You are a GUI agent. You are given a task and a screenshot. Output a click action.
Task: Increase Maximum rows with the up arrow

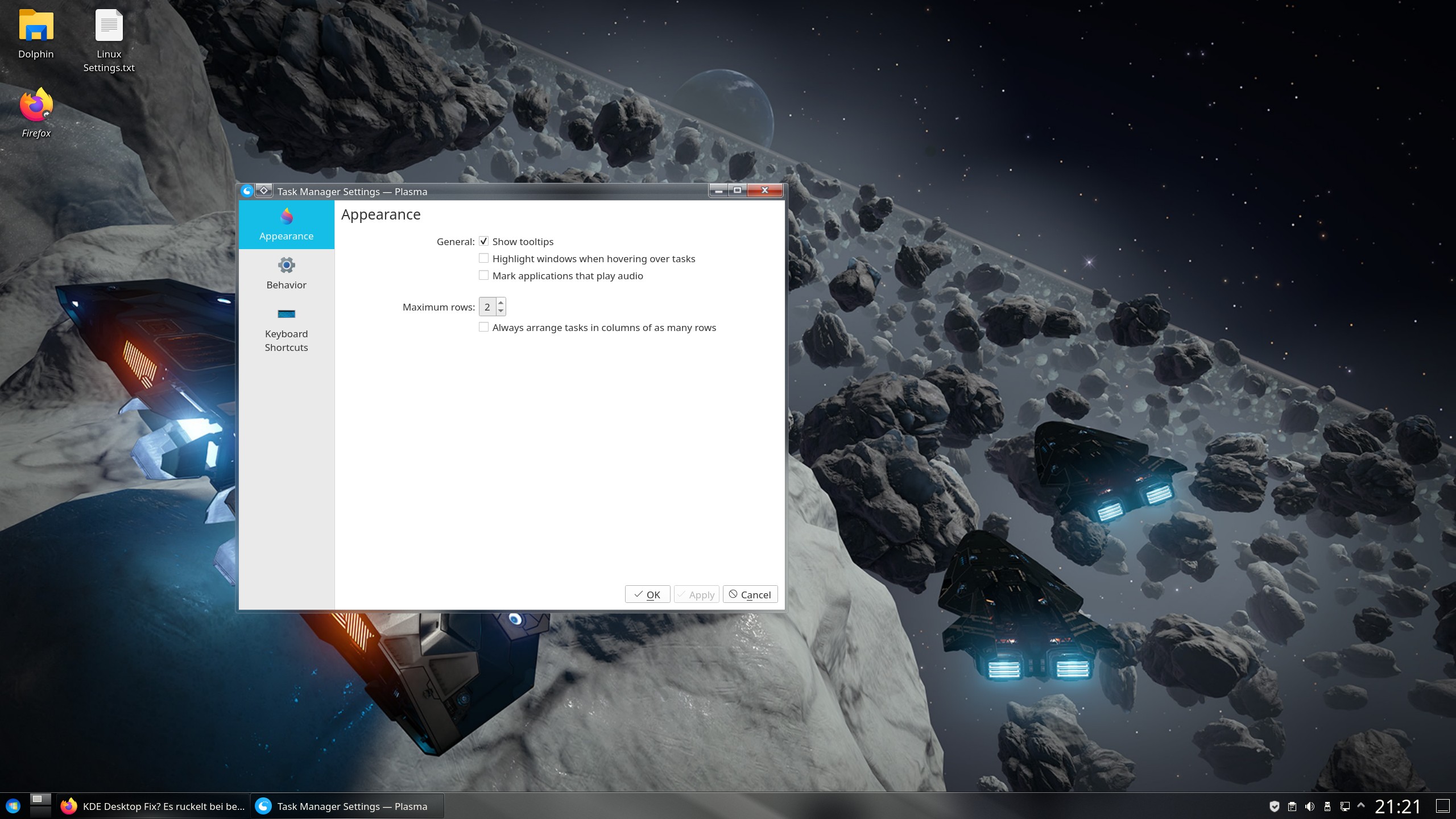pos(500,302)
